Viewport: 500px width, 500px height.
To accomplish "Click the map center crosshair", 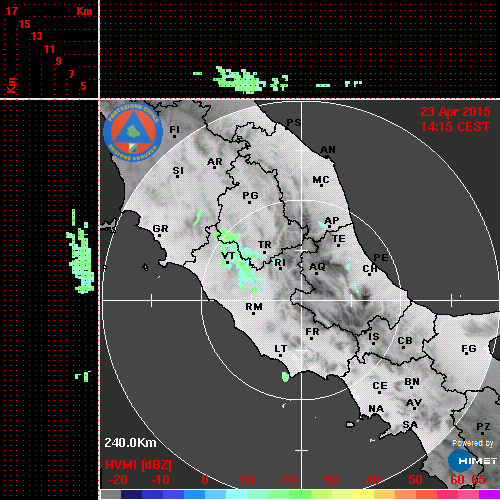I will click(301, 300).
